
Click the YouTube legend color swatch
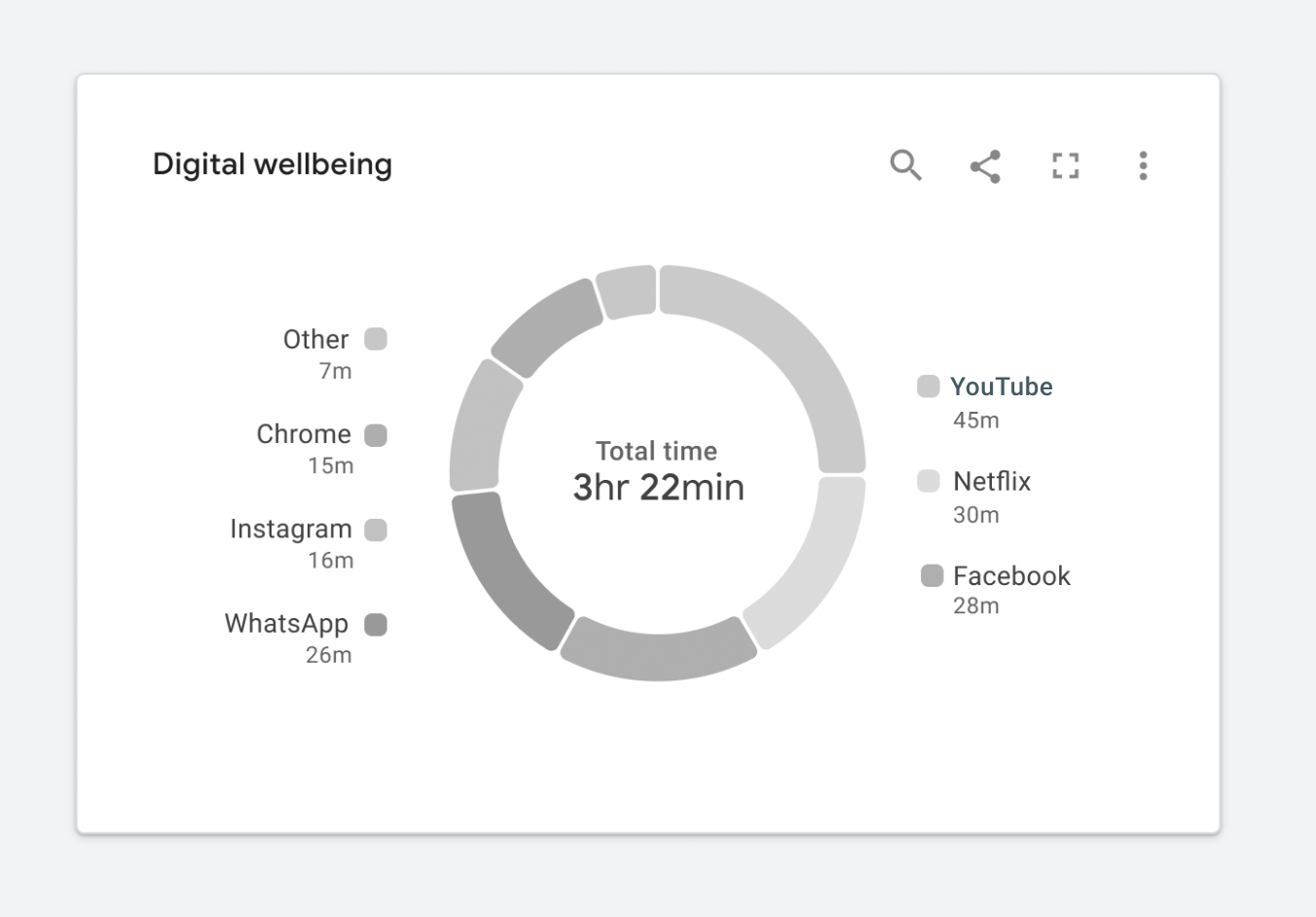[929, 386]
